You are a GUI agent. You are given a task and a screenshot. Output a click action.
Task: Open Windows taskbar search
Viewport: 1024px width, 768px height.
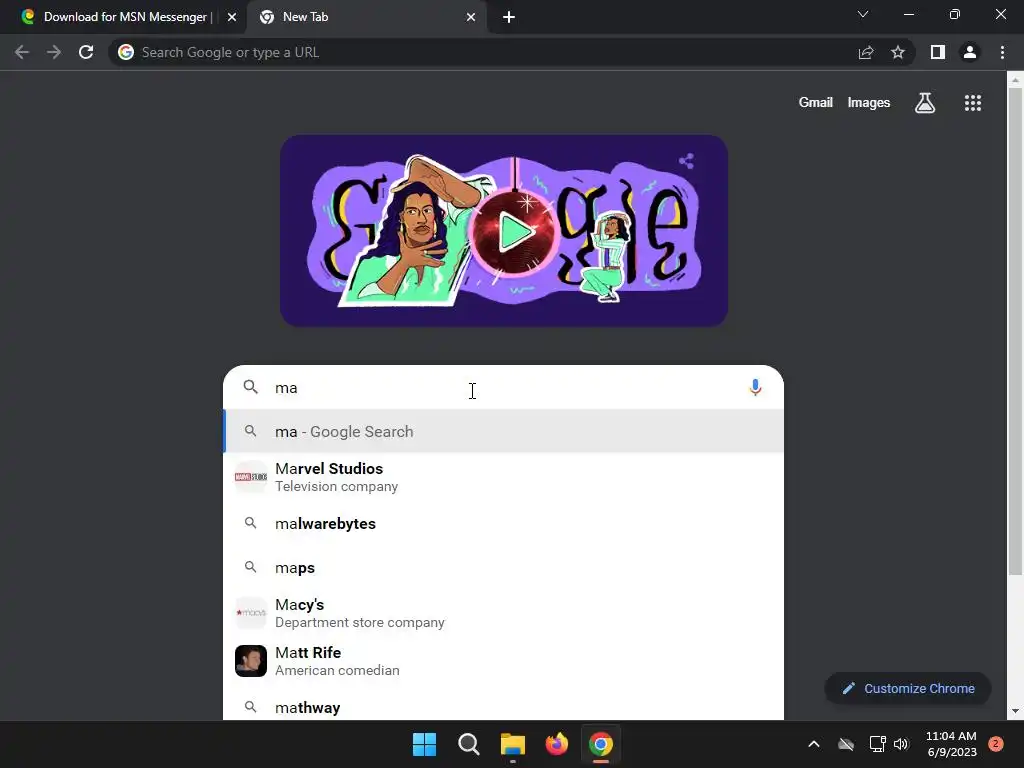[468, 744]
